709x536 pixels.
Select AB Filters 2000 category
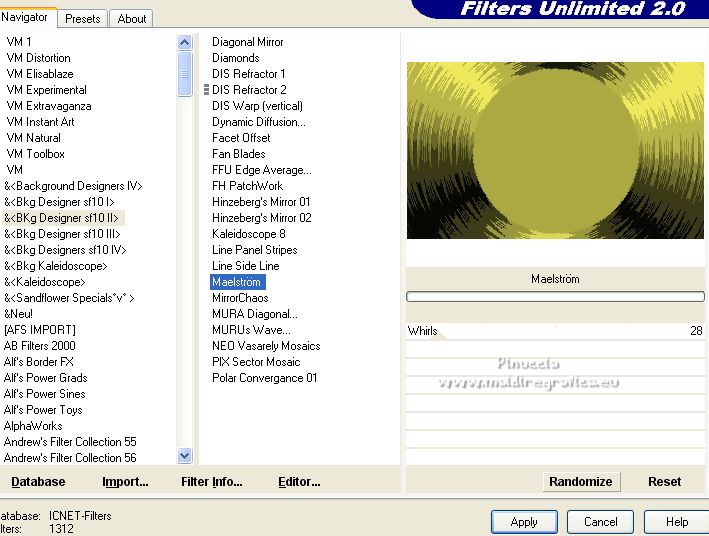[39, 346]
